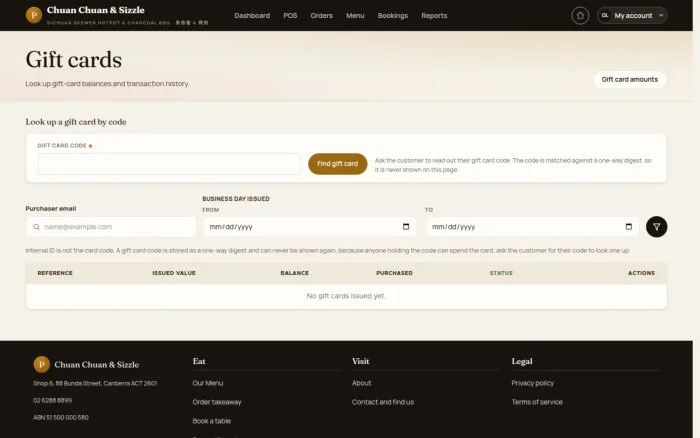Click the search icon in the purchaser email field
Image resolution: width=700 pixels, height=438 pixels.
coord(36,227)
